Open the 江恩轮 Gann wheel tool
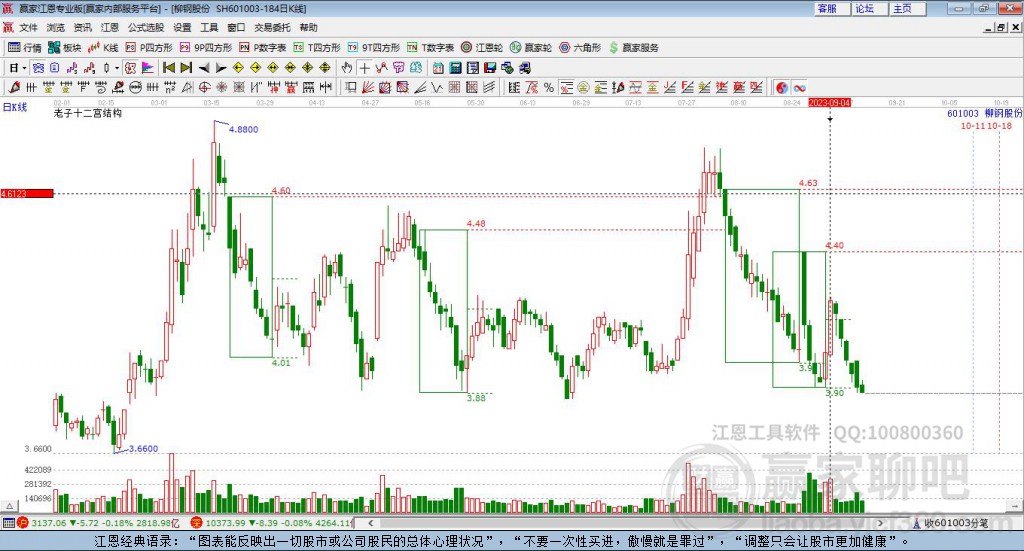The height and width of the screenshot is (551, 1024). click(482, 48)
